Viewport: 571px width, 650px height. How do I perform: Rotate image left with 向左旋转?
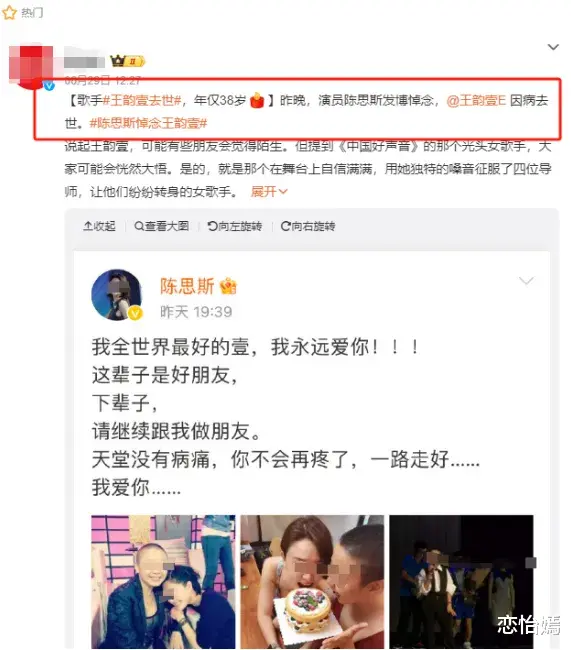pyautogui.click(x=235, y=226)
